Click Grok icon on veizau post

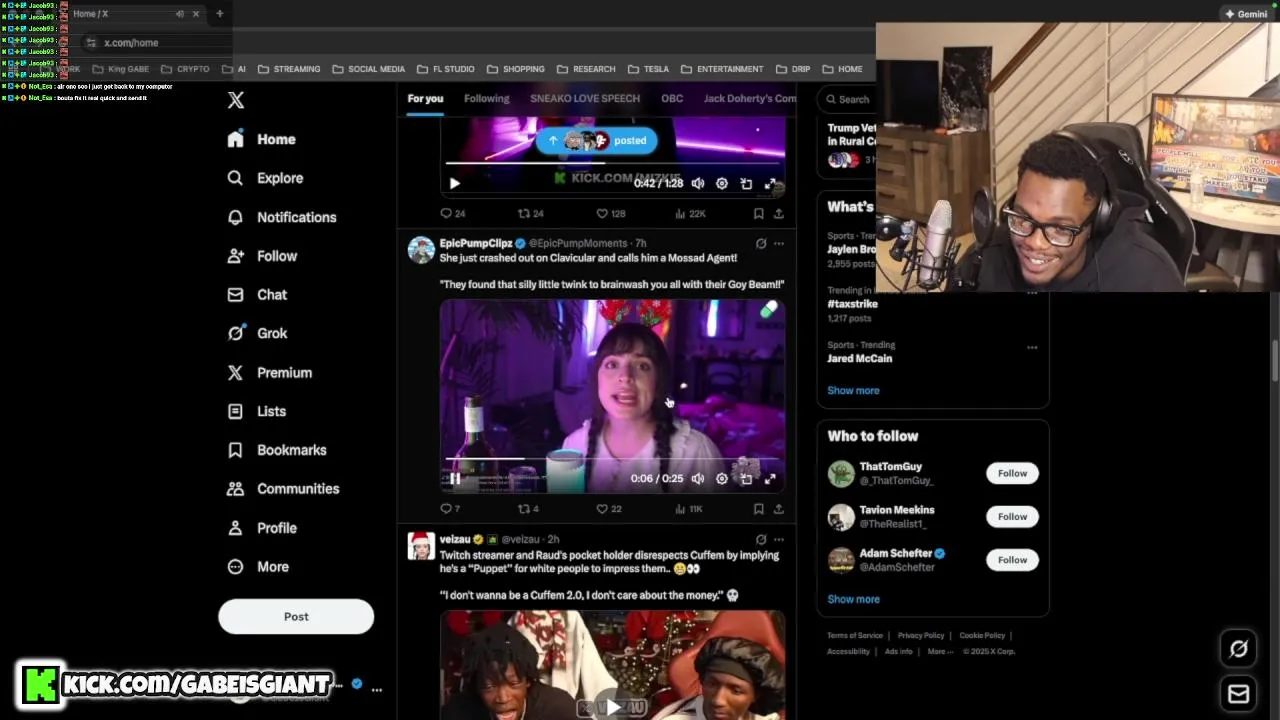click(x=761, y=539)
